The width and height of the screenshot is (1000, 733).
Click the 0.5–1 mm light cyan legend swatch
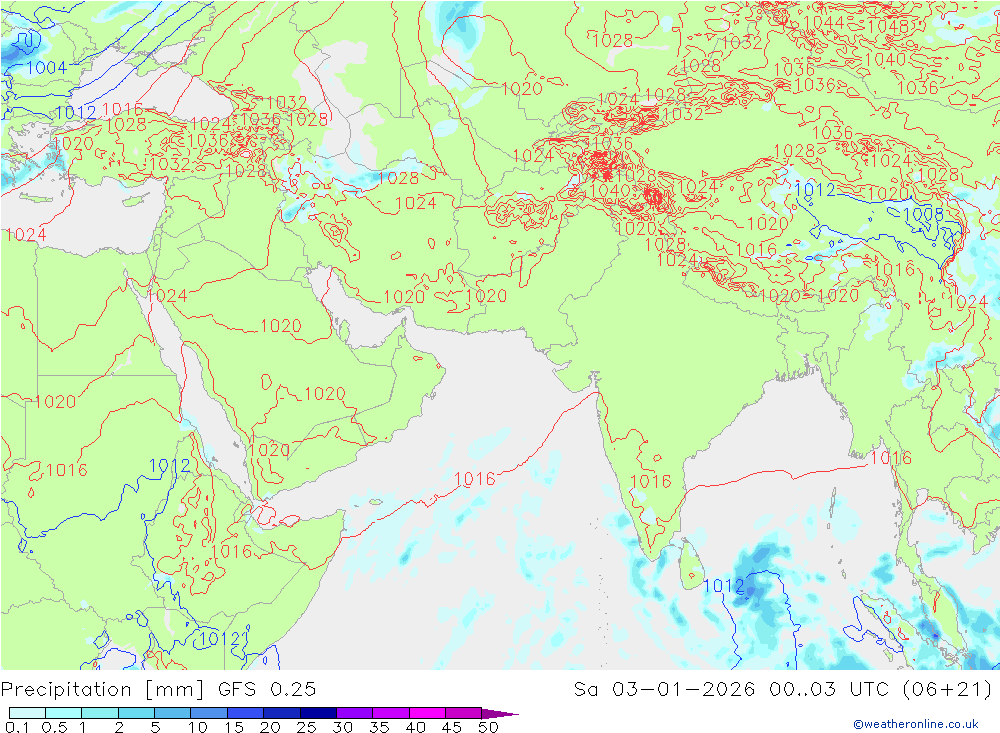click(63, 713)
